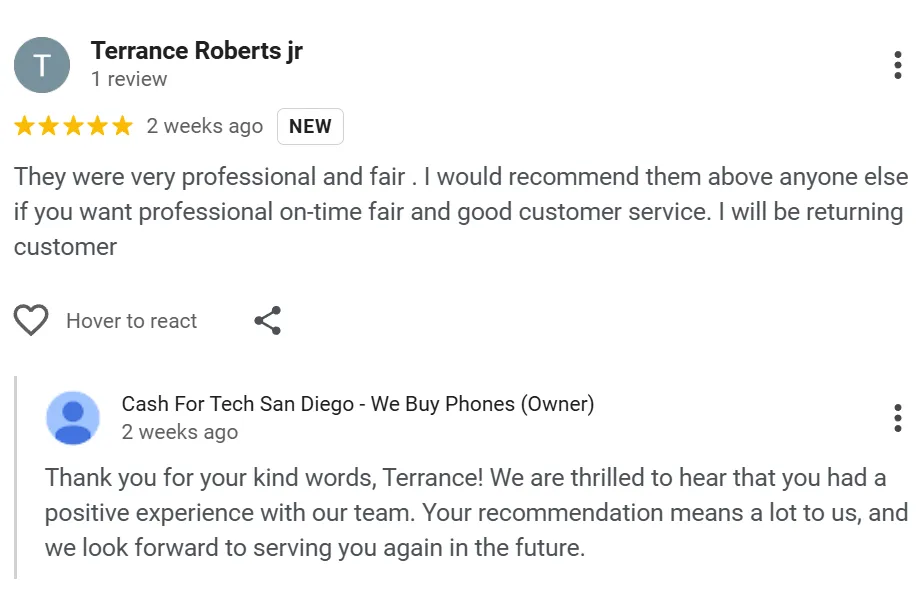Open the three-dot menu on Terrance's review
922x607 pixels.
point(897,65)
